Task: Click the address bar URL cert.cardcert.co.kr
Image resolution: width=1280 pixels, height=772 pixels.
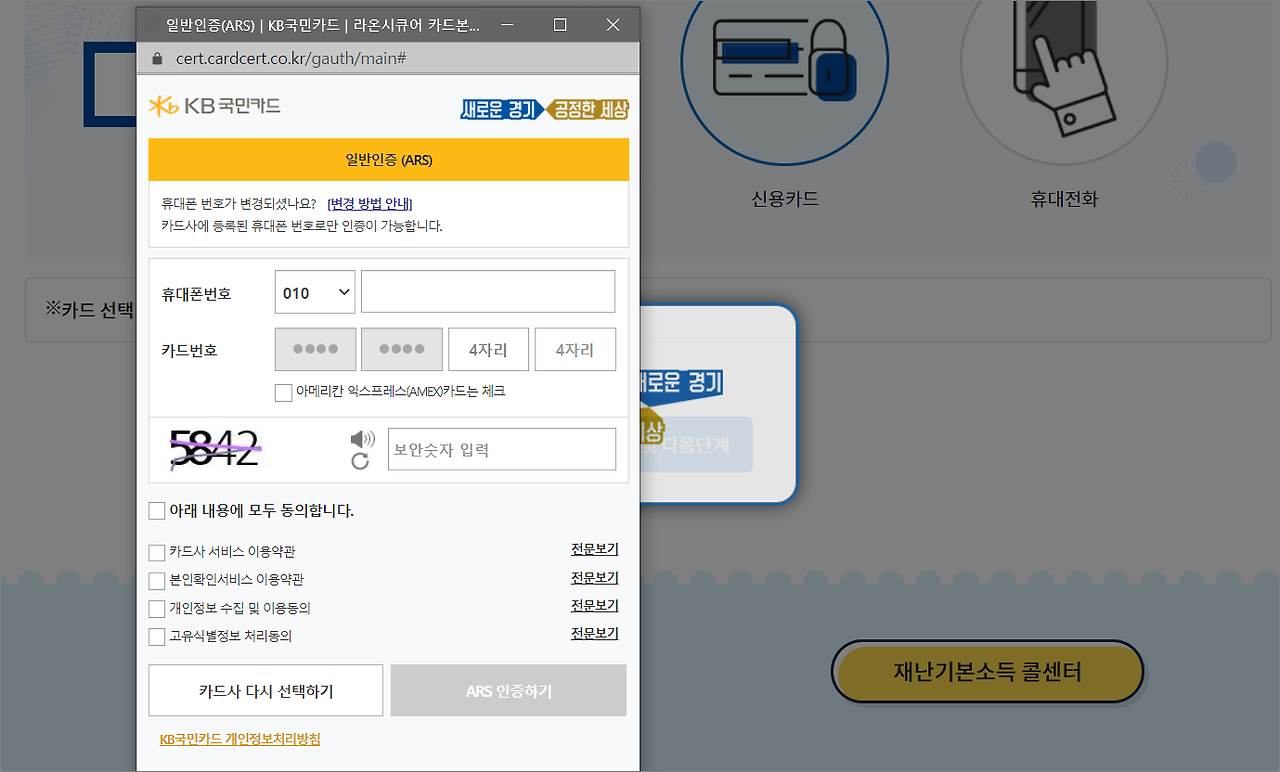Action: (x=291, y=59)
